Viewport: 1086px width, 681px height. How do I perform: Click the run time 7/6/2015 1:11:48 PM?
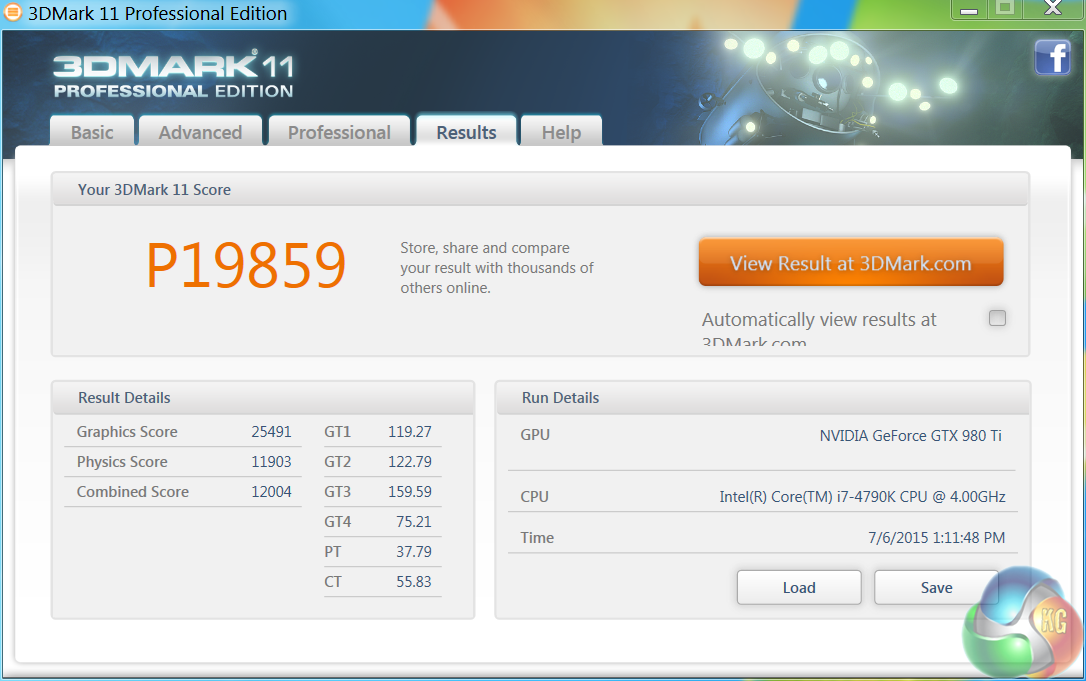[x=936, y=538]
